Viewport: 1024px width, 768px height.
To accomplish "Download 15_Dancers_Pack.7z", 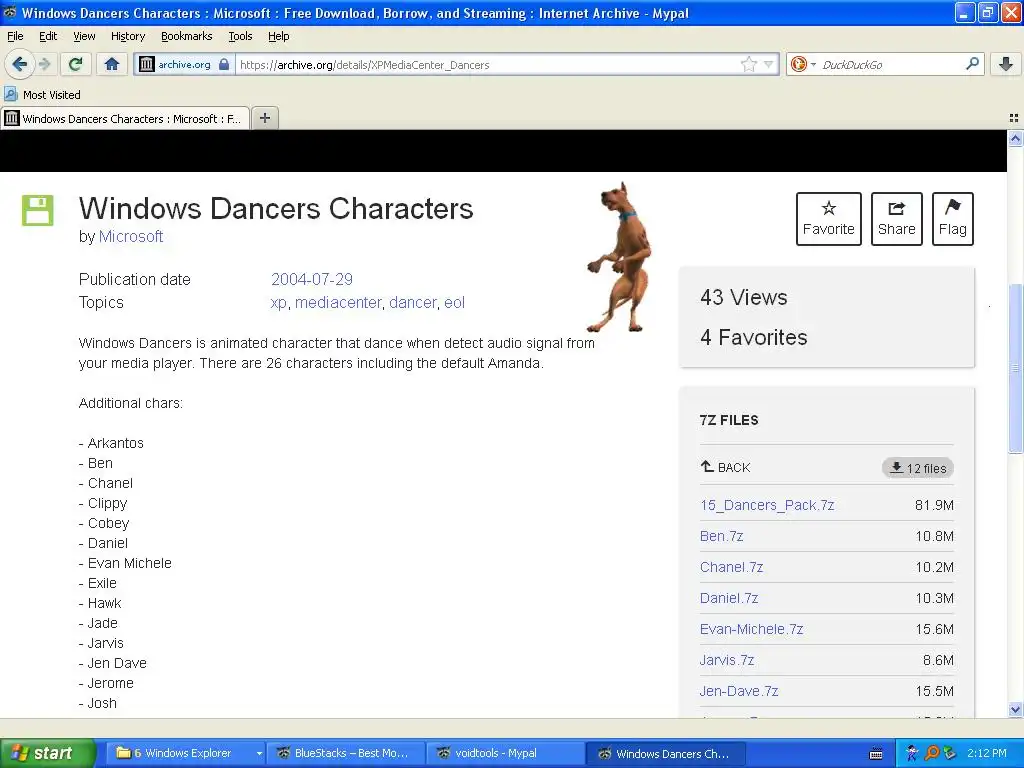I will coord(767,505).
